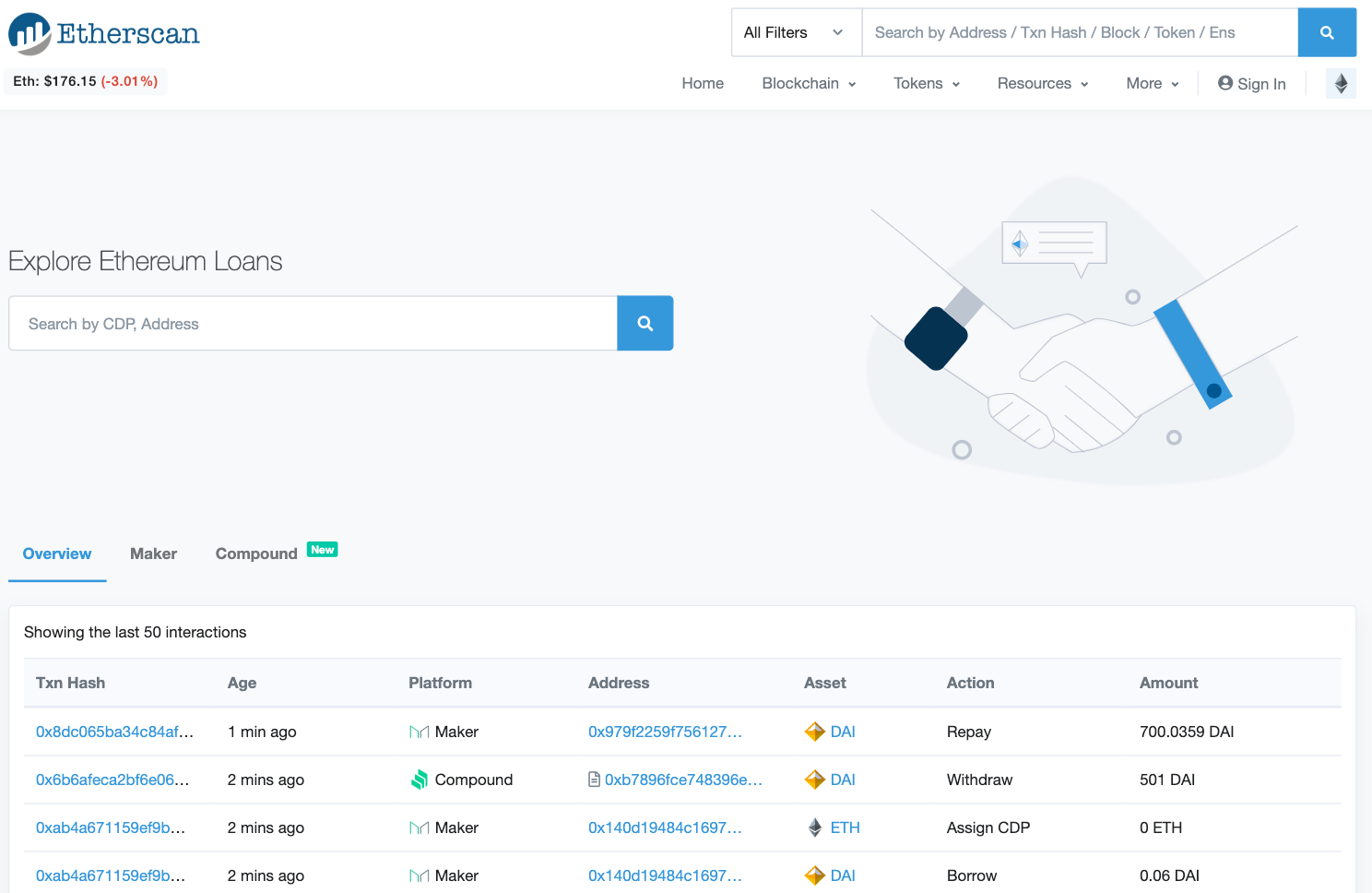Open the All Filters dropdown
This screenshot has width=1372, height=893.
[x=797, y=32]
